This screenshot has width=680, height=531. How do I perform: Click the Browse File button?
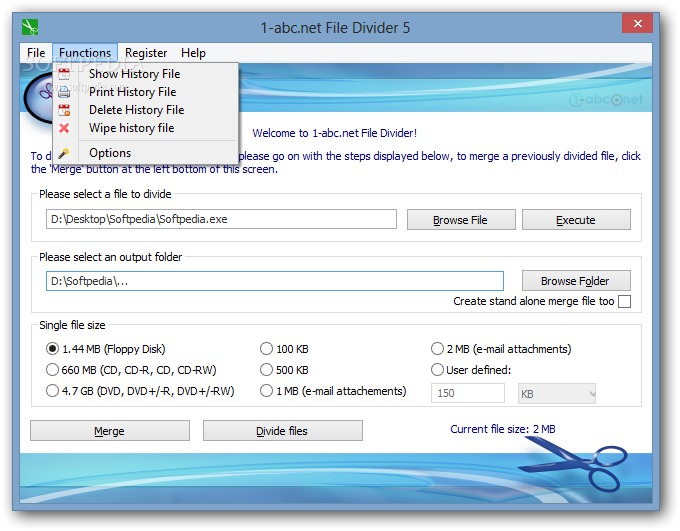pyautogui.click(x=461, y=220)
